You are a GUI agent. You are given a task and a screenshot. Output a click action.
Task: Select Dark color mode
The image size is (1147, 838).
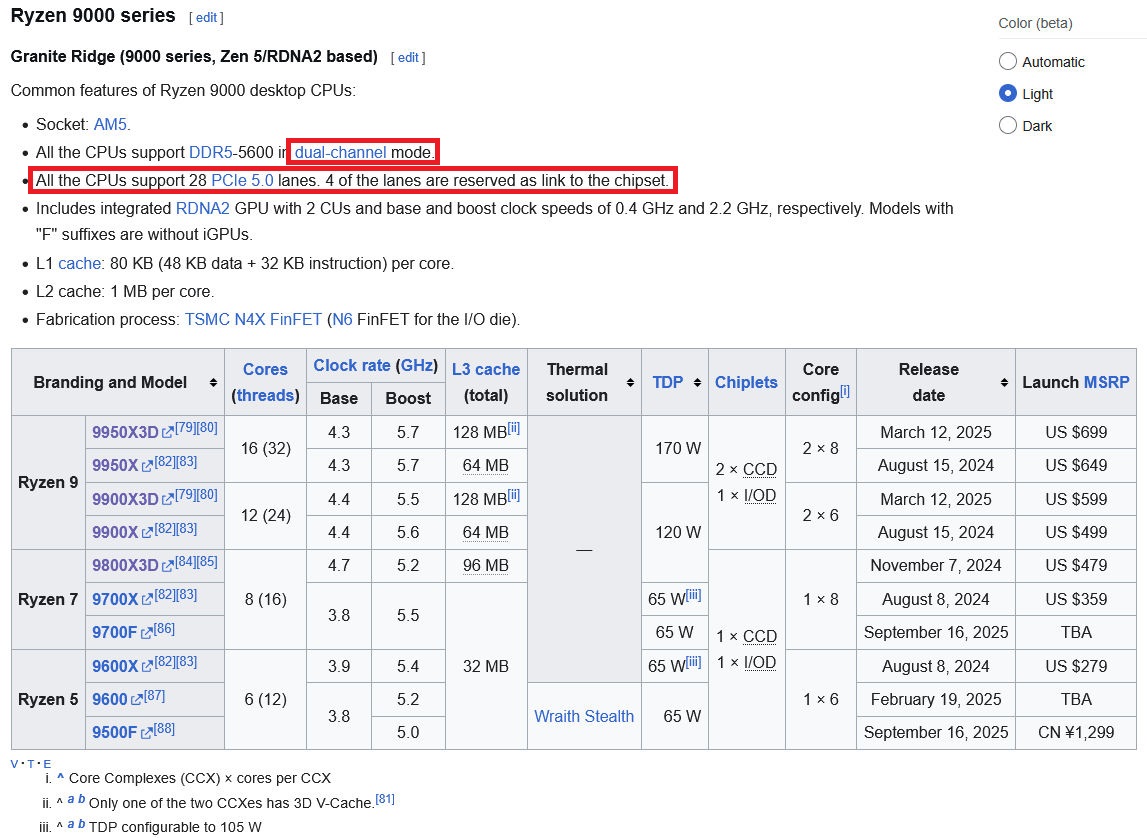[x=1007, y=126]
